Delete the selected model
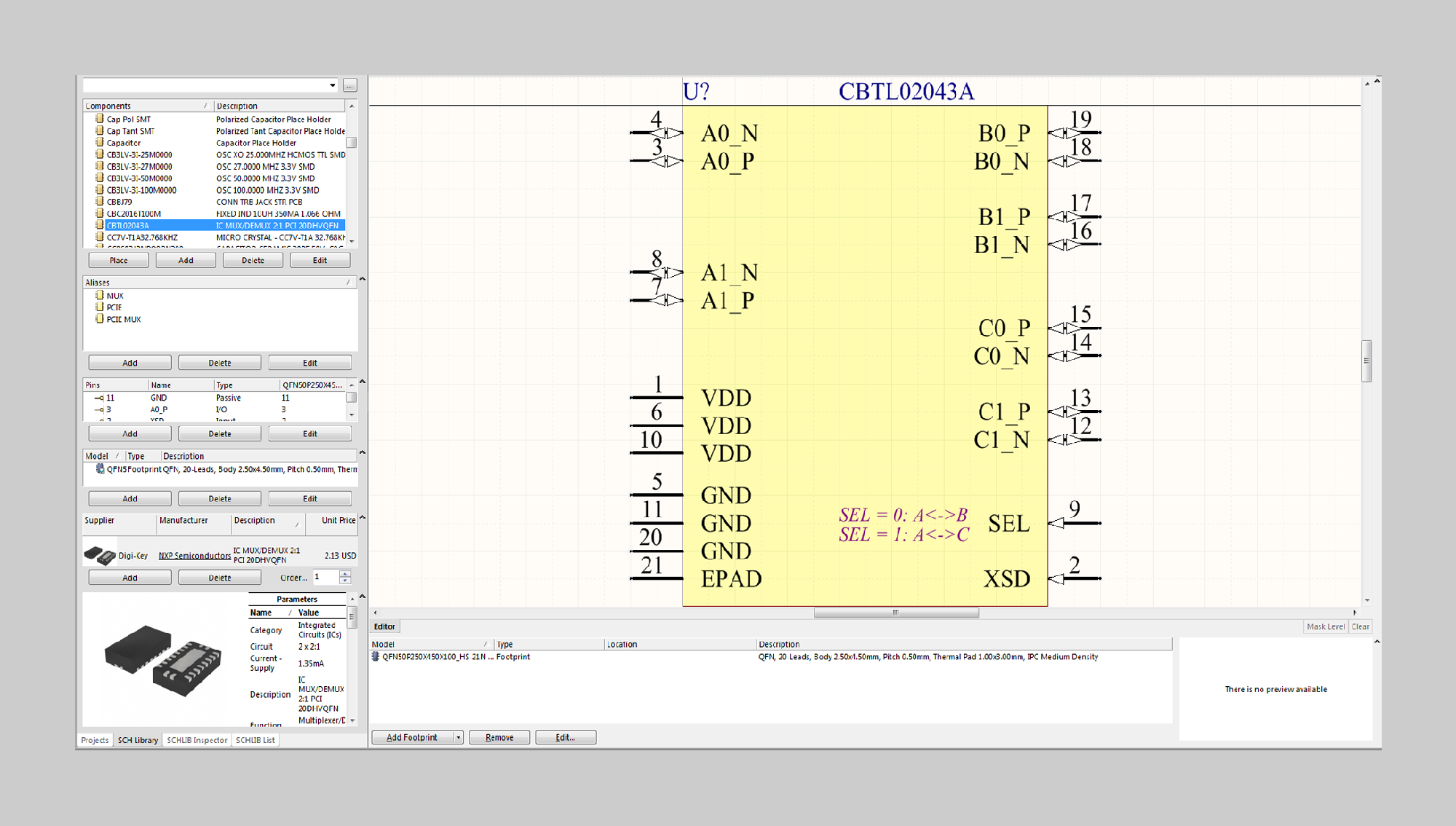 tap(220, 498)
